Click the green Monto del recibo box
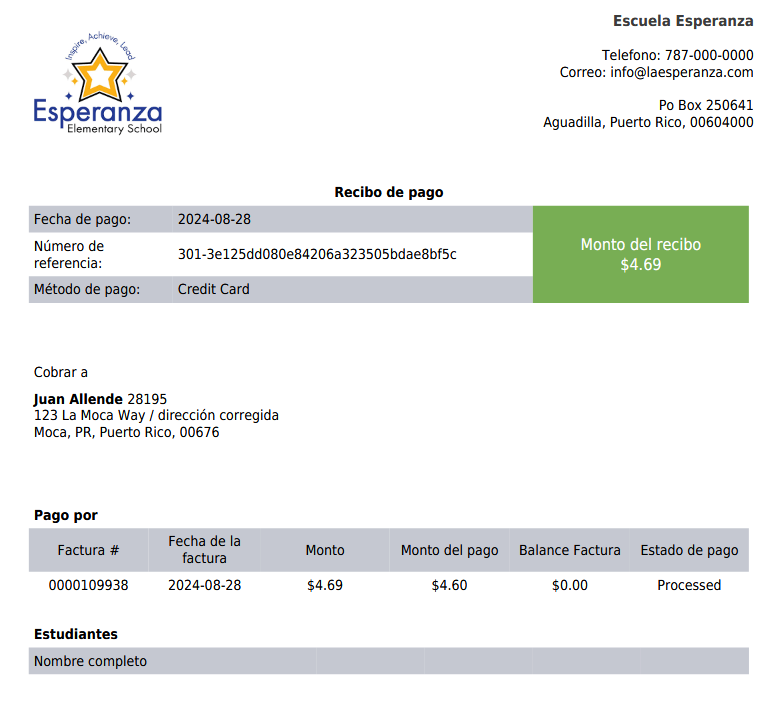The height and width of the screenshot is (713, 766). [x=640, y=254]
